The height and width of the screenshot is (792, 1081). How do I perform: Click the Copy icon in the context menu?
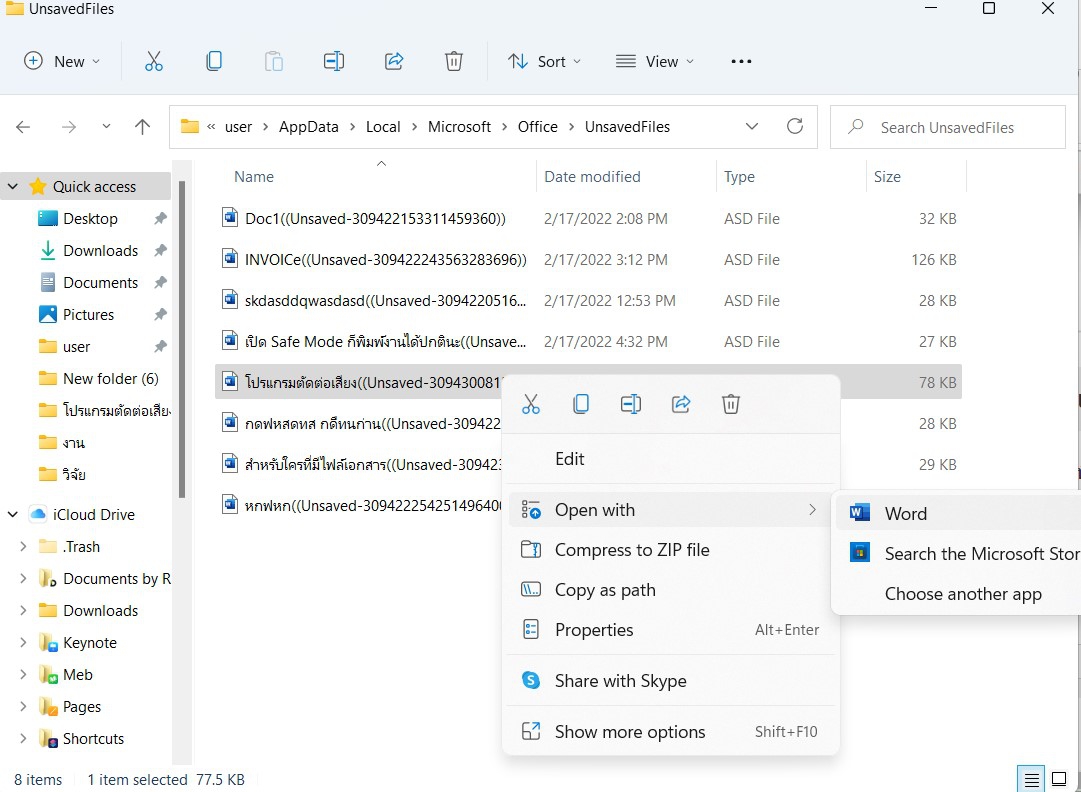[x=581, y=404]
